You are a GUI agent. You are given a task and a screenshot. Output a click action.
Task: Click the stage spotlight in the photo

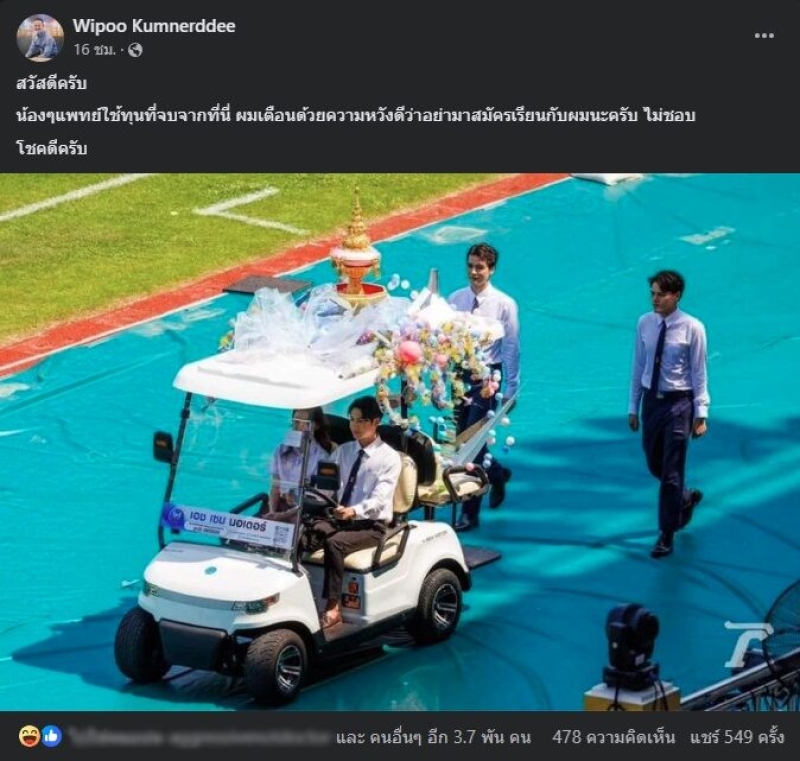pos(632,645)
